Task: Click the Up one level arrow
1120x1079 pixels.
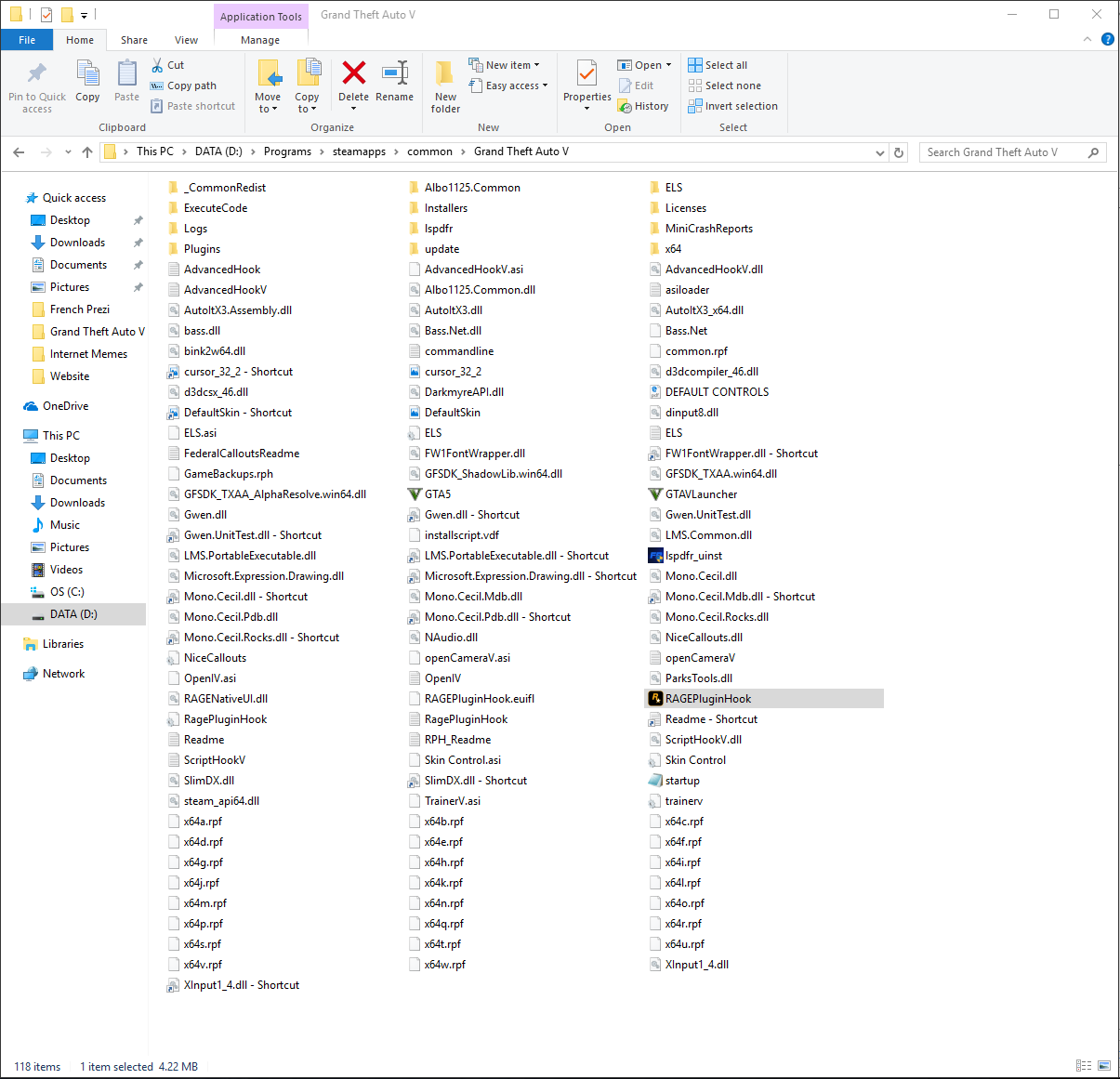Action: tap(87, 152)
